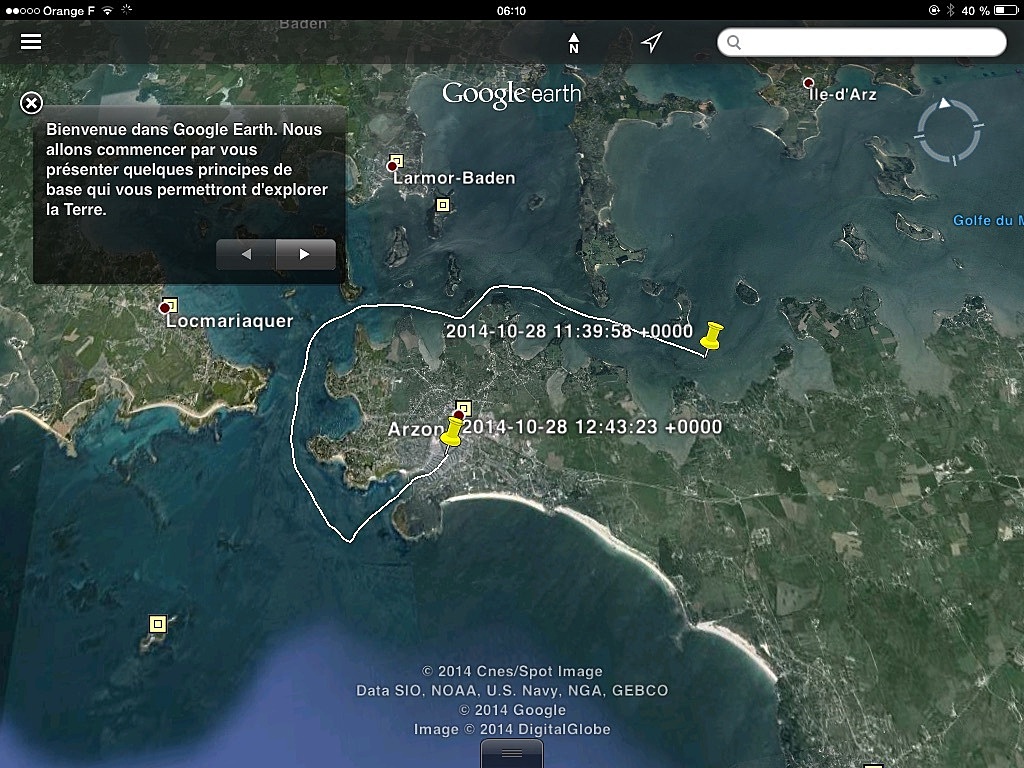Screen dimensions: 1024x768
Task: Tap the Locmariaquer place label
Action: pos(229,321)
